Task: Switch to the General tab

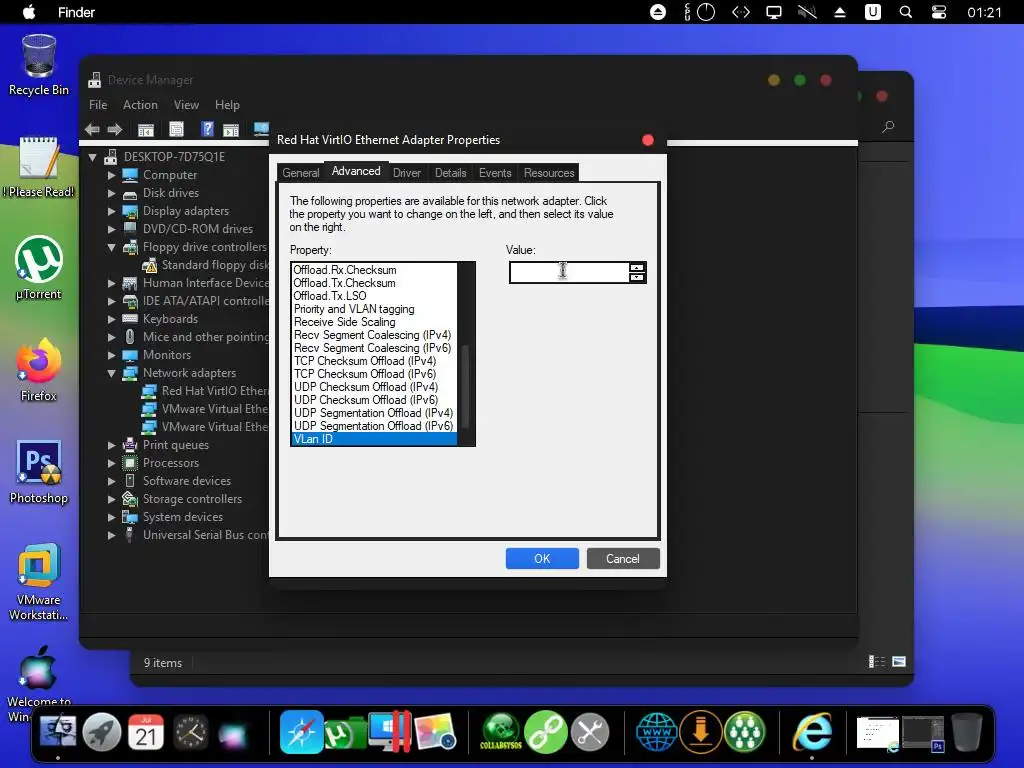Action: pyautogui.click(x=301, y=173)
